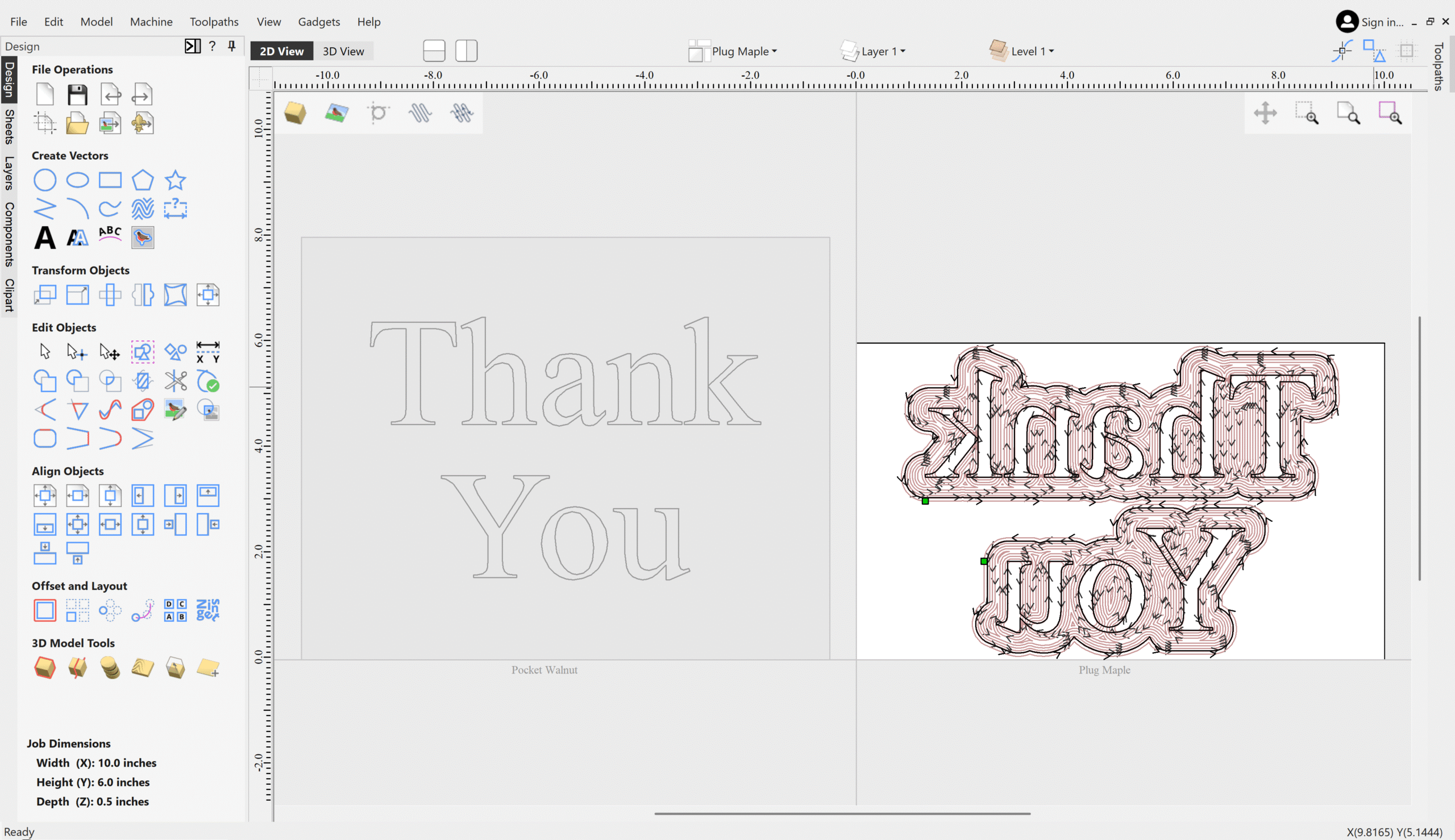Open the Trim Vectors scissors tool
The height and width of the screenshot is (840, 1455).
[176, 381]
